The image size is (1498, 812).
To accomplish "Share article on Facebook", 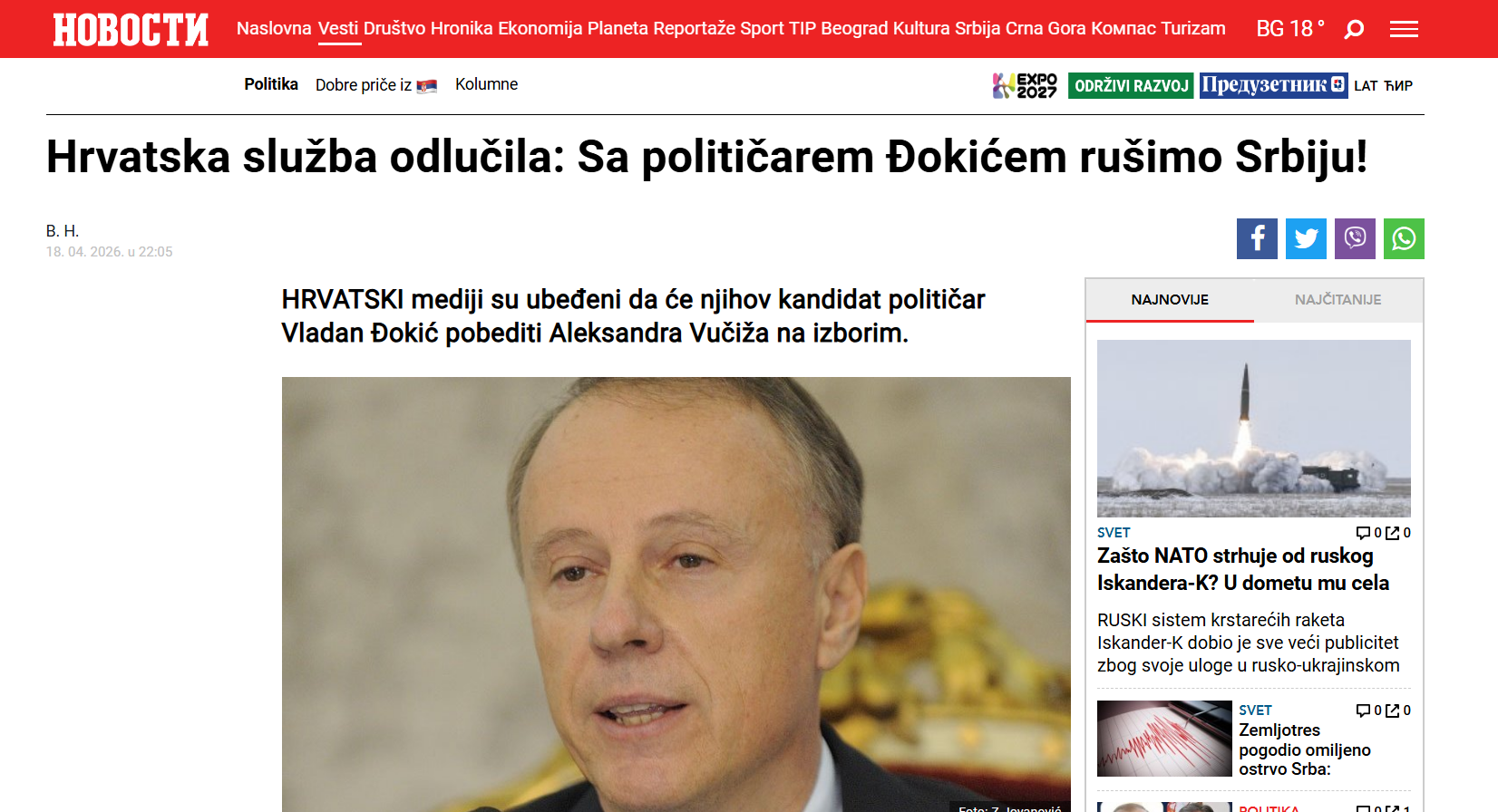I will click(x=1257, y=238).
